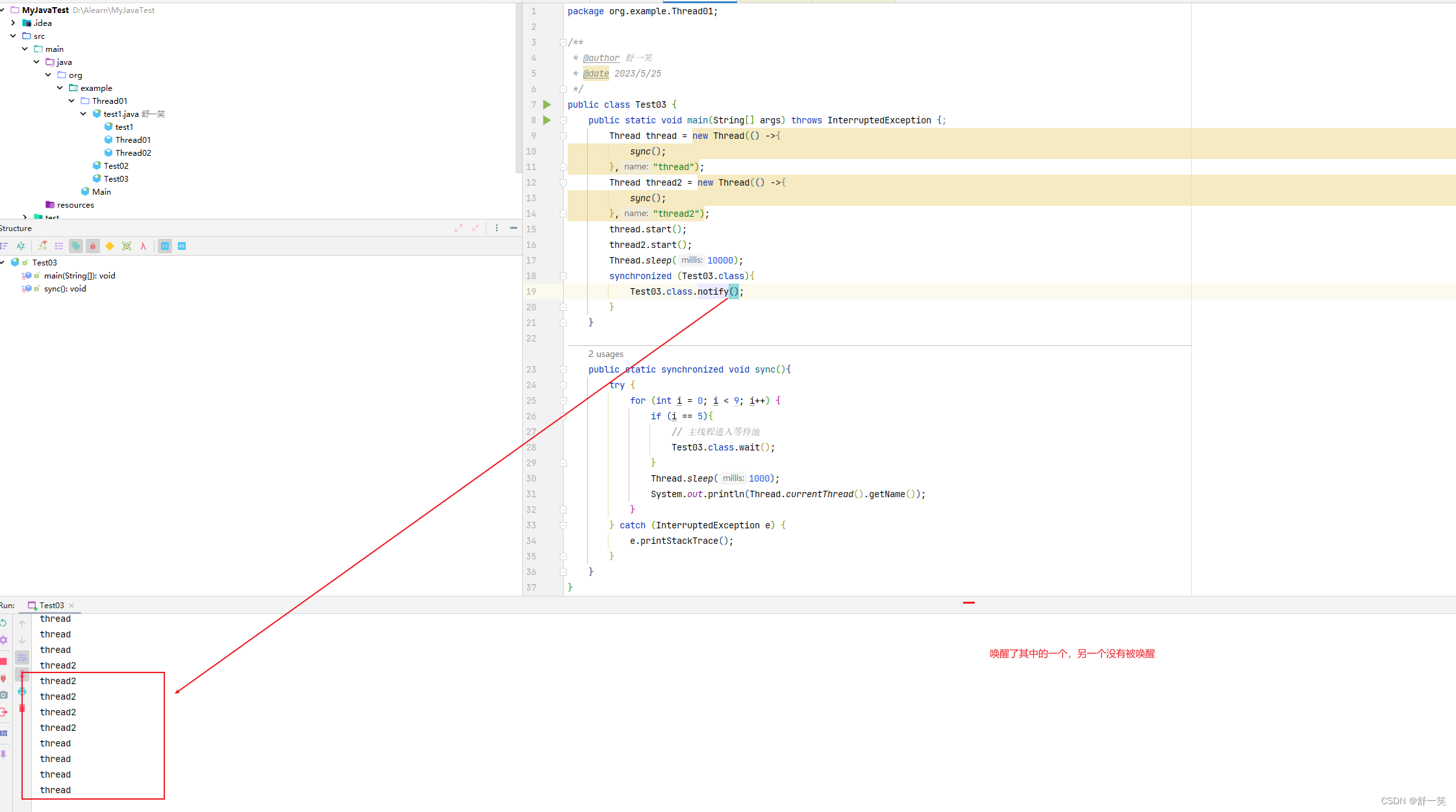Pin the Run tab
The width and height of the screenshot is (1456, 812).
[x=3, y=754]
